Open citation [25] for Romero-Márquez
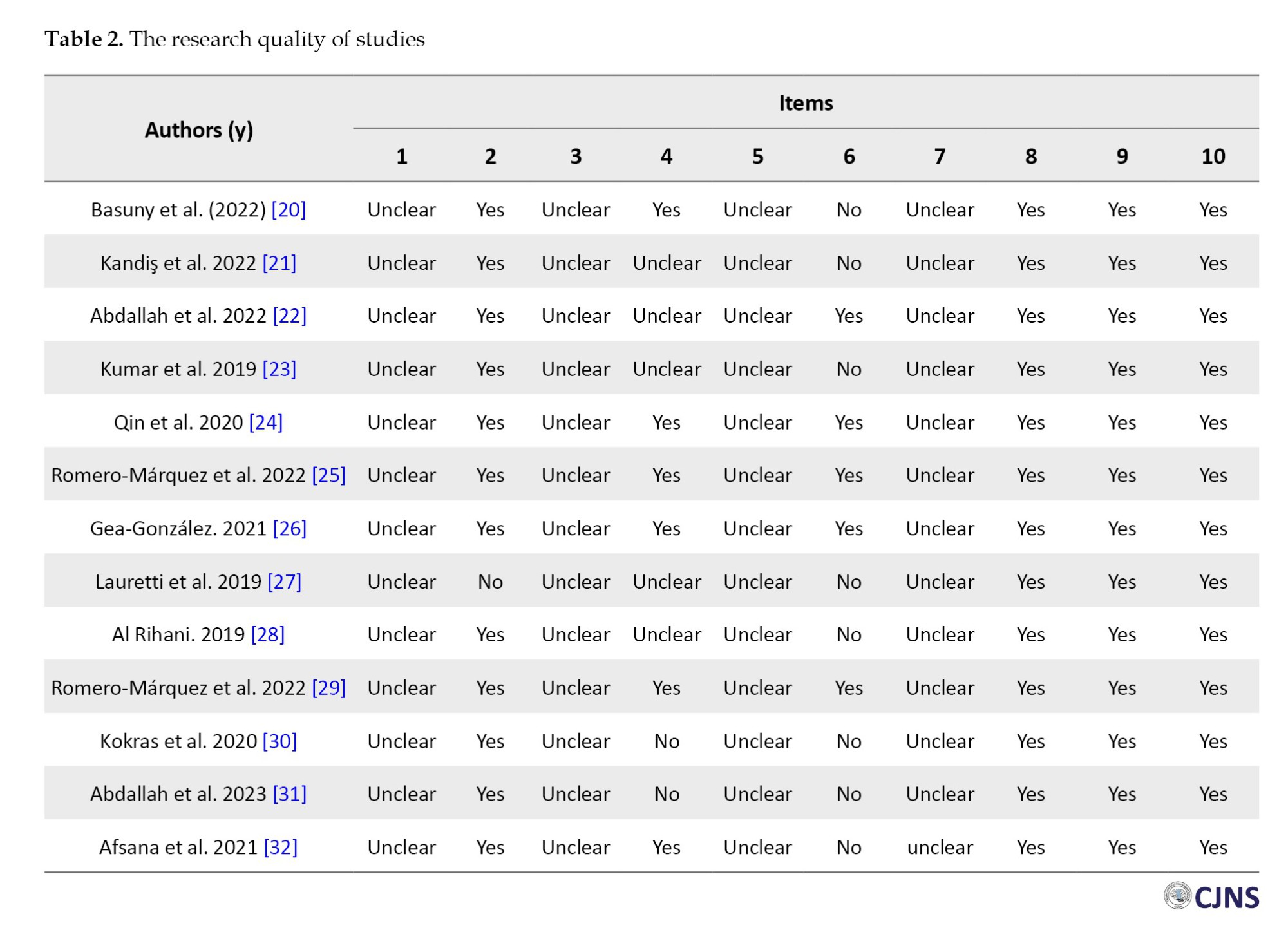The width and height of the screenshot is (1288, 939). [x=328, y=475]
